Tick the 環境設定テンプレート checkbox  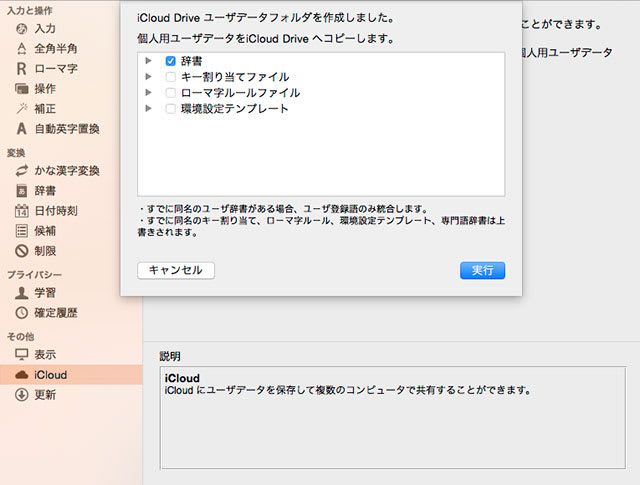171,109
